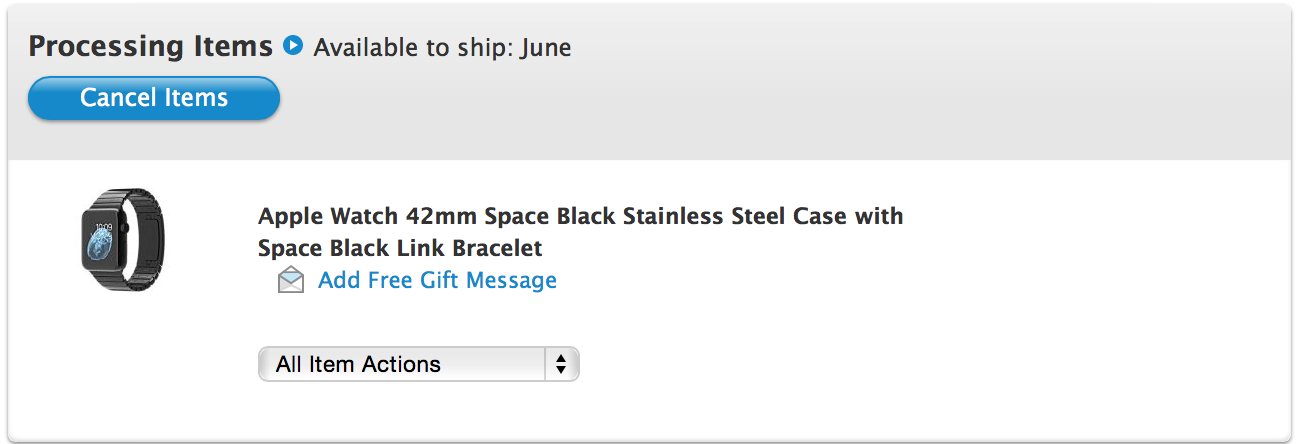Select the Processing Items heading

coord(150,46)
